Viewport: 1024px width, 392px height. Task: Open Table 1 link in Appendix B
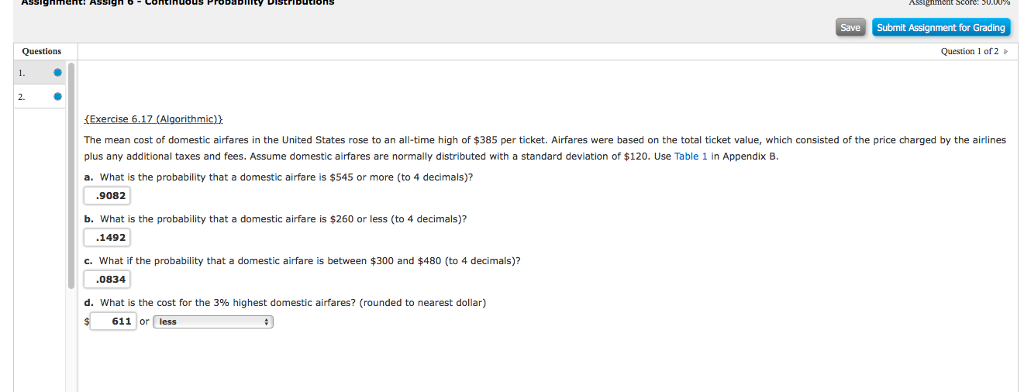click(690, 157)
